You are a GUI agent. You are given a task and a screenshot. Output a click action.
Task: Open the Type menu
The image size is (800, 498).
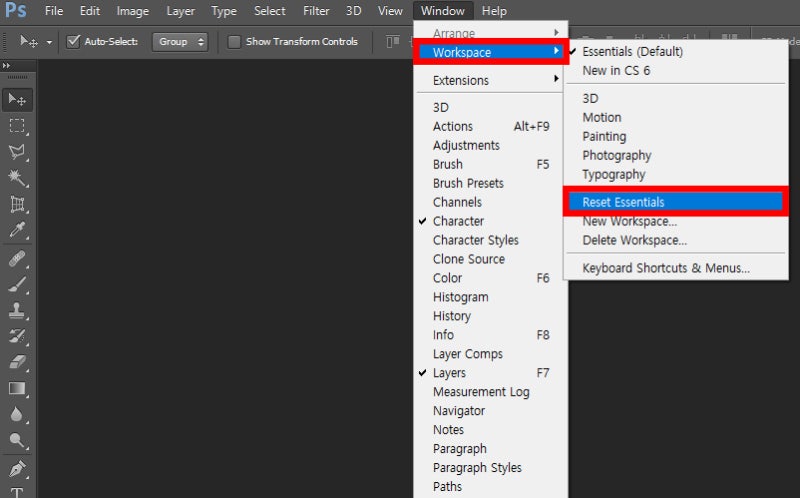[x=224, y=11]
